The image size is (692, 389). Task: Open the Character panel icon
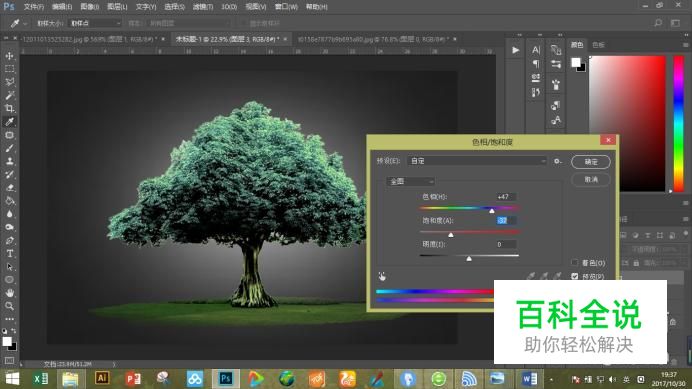tap(536, 50)
